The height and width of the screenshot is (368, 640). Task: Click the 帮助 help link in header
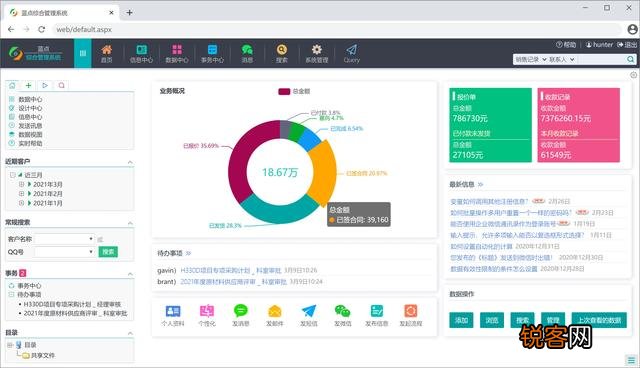click(x=566, y=44)
